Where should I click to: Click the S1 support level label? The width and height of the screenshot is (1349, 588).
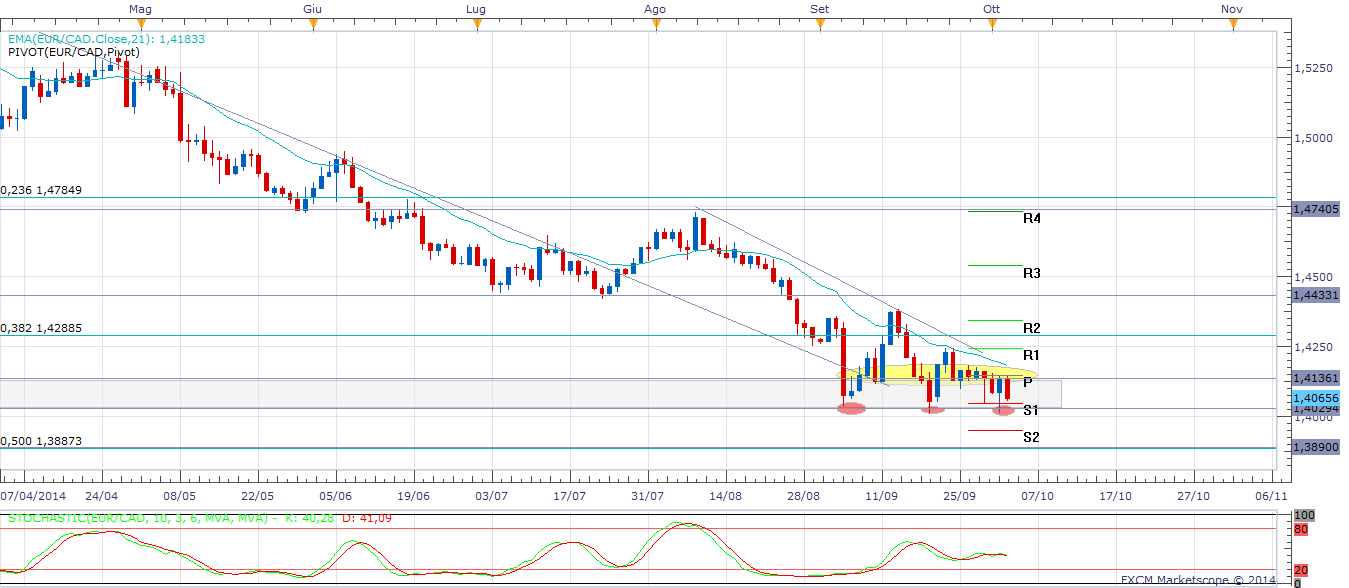pyautogui.click(x=1031, y=409)
